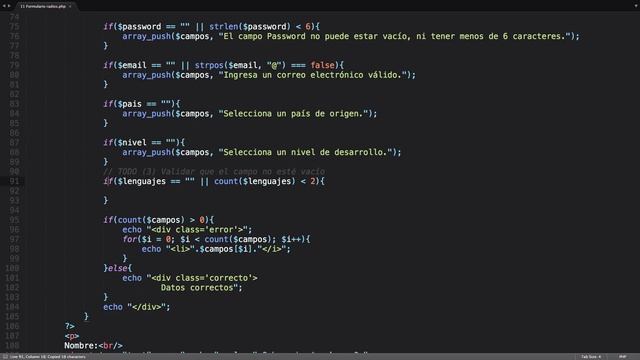Click line number 95 in gutter
This screenshot has height=360, width=640.
point(14,220)
